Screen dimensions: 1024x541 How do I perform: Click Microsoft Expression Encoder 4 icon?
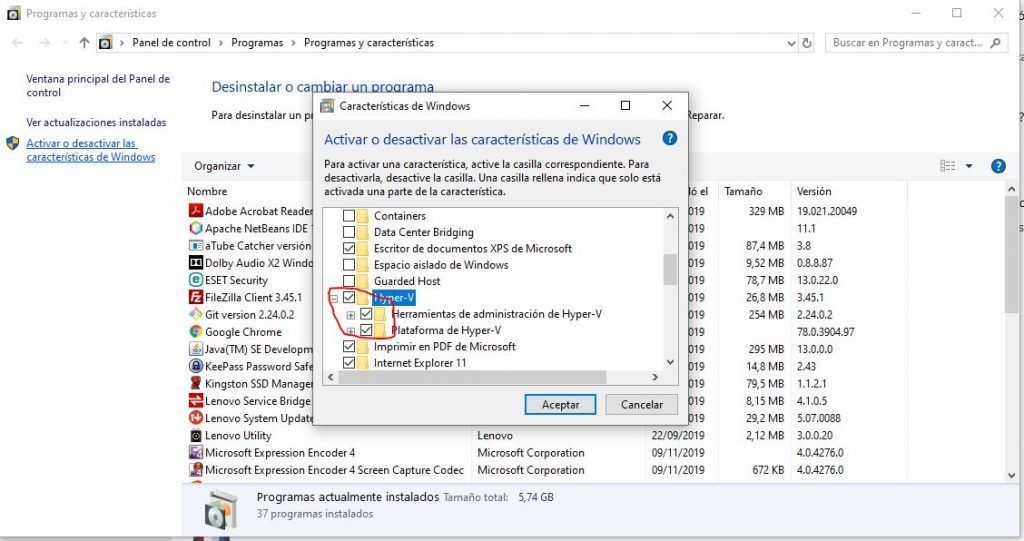pos(195,452)
